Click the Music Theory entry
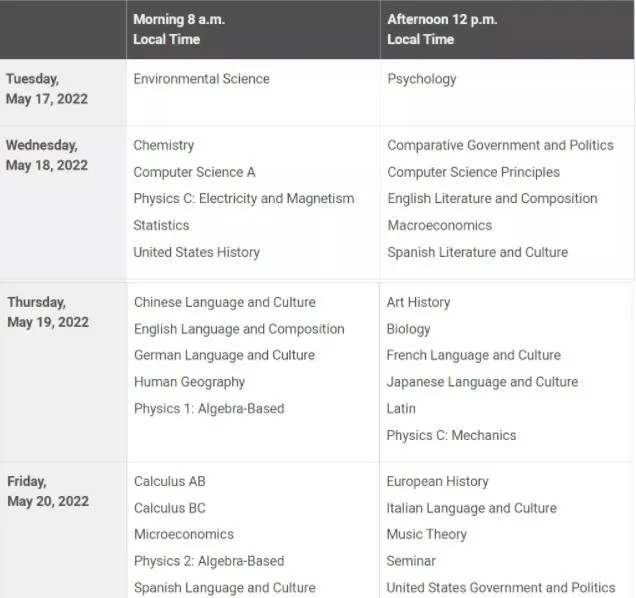Image resolution: width=636 pixels, height=598 pixels. (427, 535)
